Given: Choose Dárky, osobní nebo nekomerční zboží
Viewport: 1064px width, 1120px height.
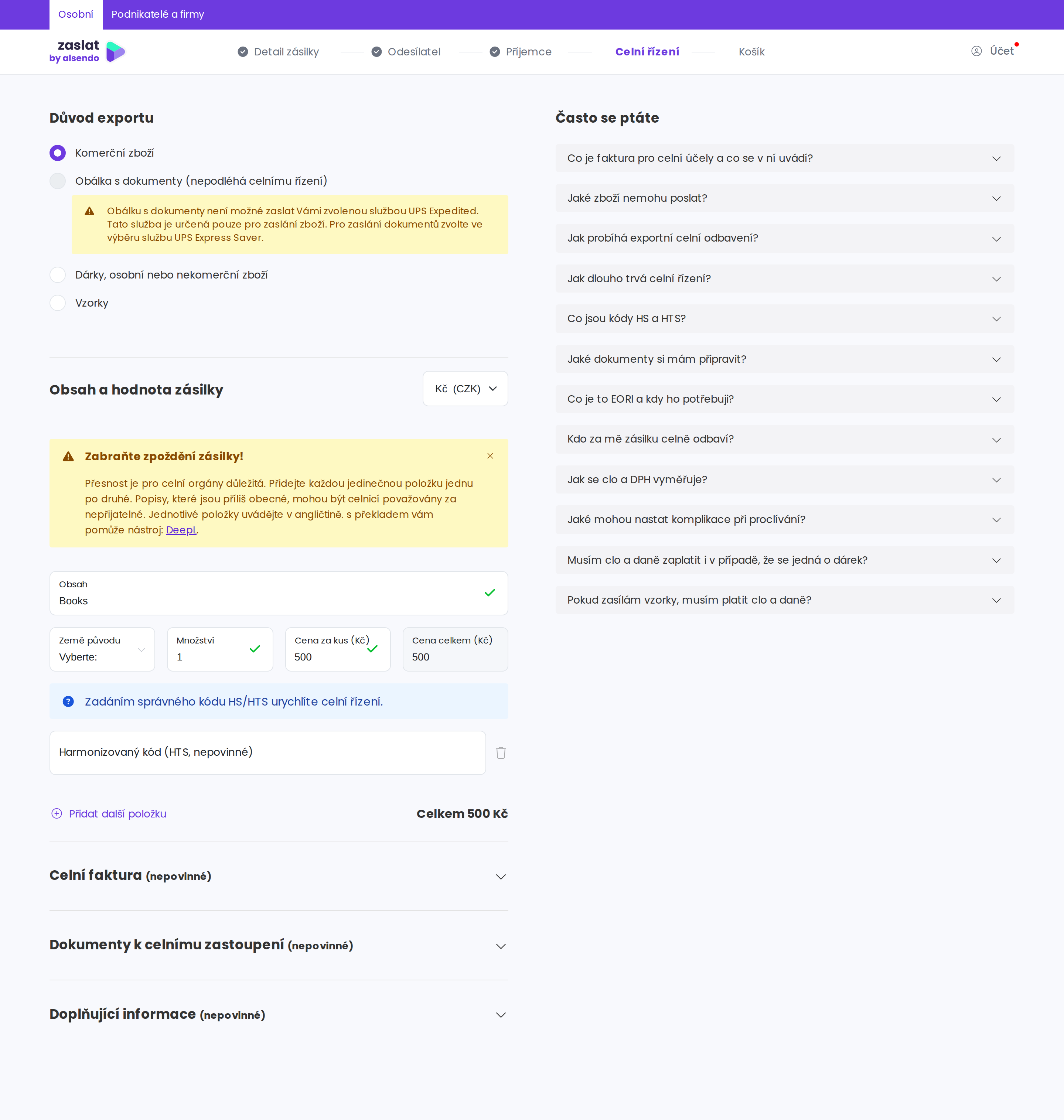Looking at the screenshot, I should click(x=57, y=275).
